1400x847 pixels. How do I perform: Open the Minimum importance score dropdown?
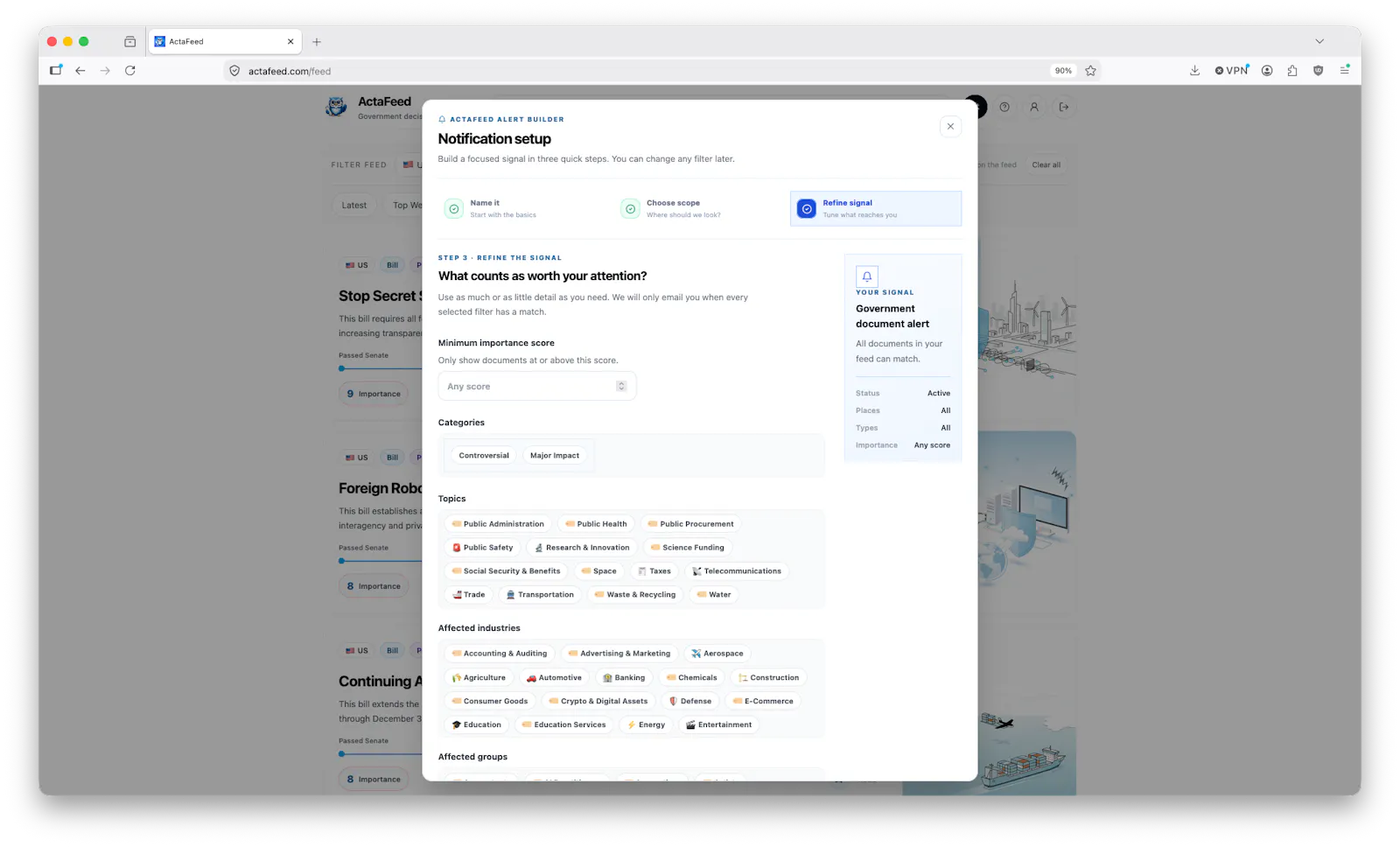coord(537,386)
